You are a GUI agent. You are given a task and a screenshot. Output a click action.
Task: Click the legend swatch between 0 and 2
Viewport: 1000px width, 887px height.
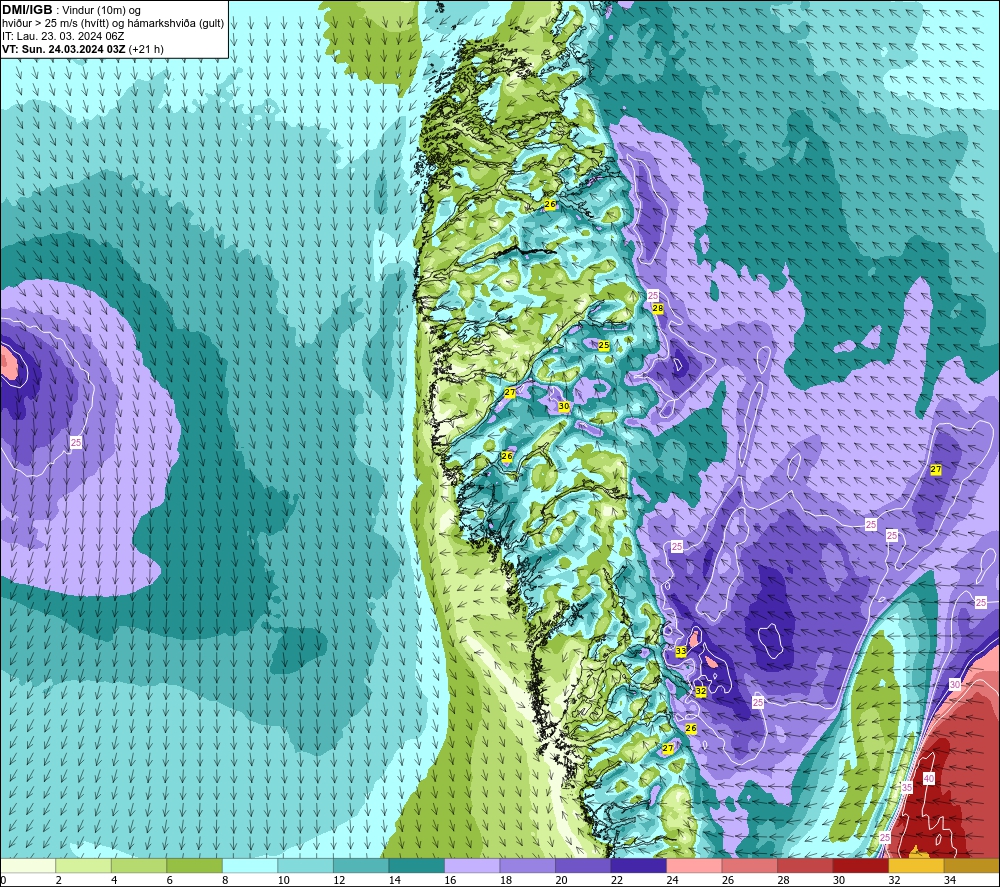tap(27, 865)
